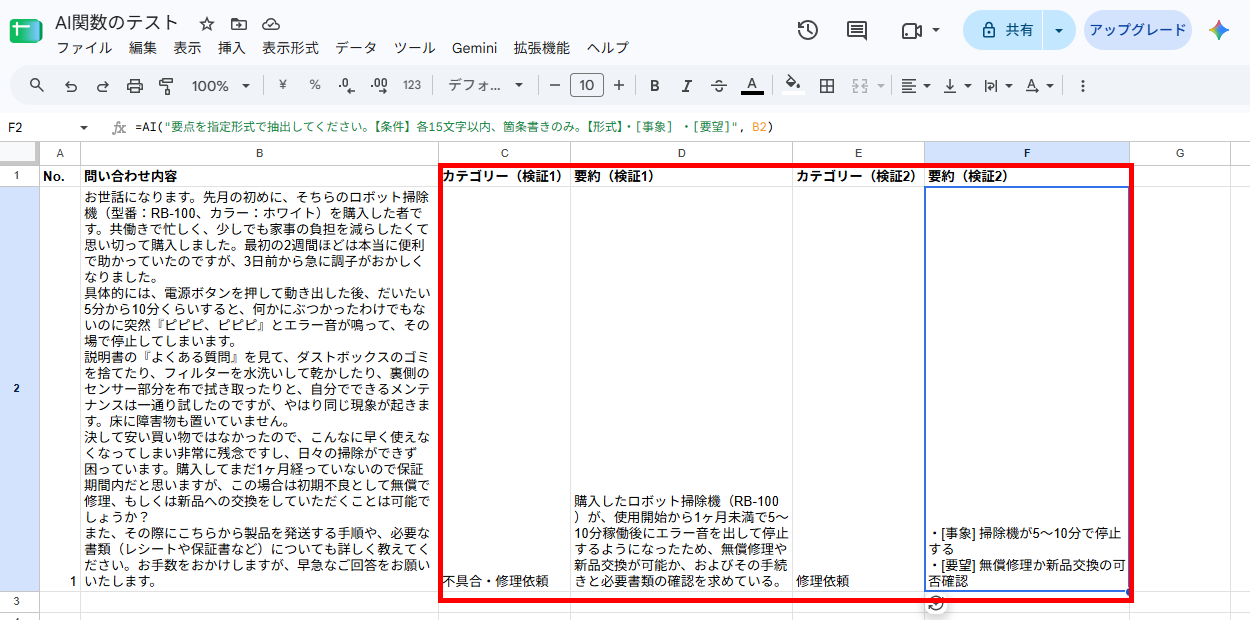Open the text color picker
This screenshot has width=1250, height=620.
pyautogui.click(x=753, y=86)
